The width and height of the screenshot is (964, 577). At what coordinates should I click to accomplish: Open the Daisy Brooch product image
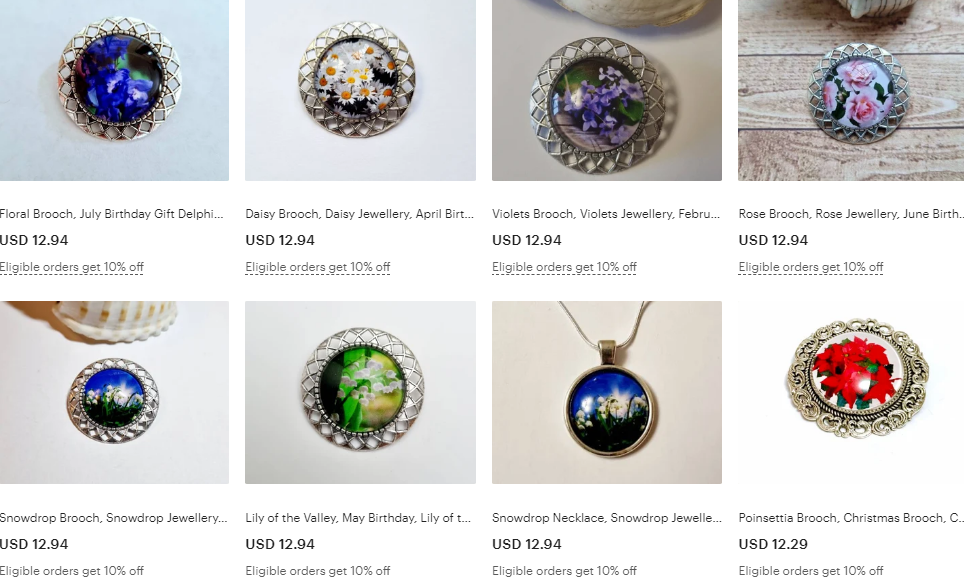(360, 90)
